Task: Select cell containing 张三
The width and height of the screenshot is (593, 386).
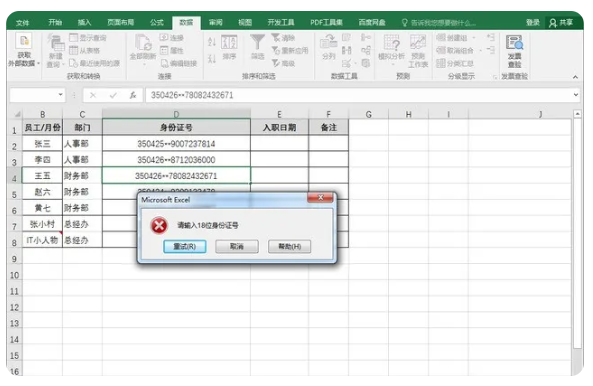Action: 42,144
